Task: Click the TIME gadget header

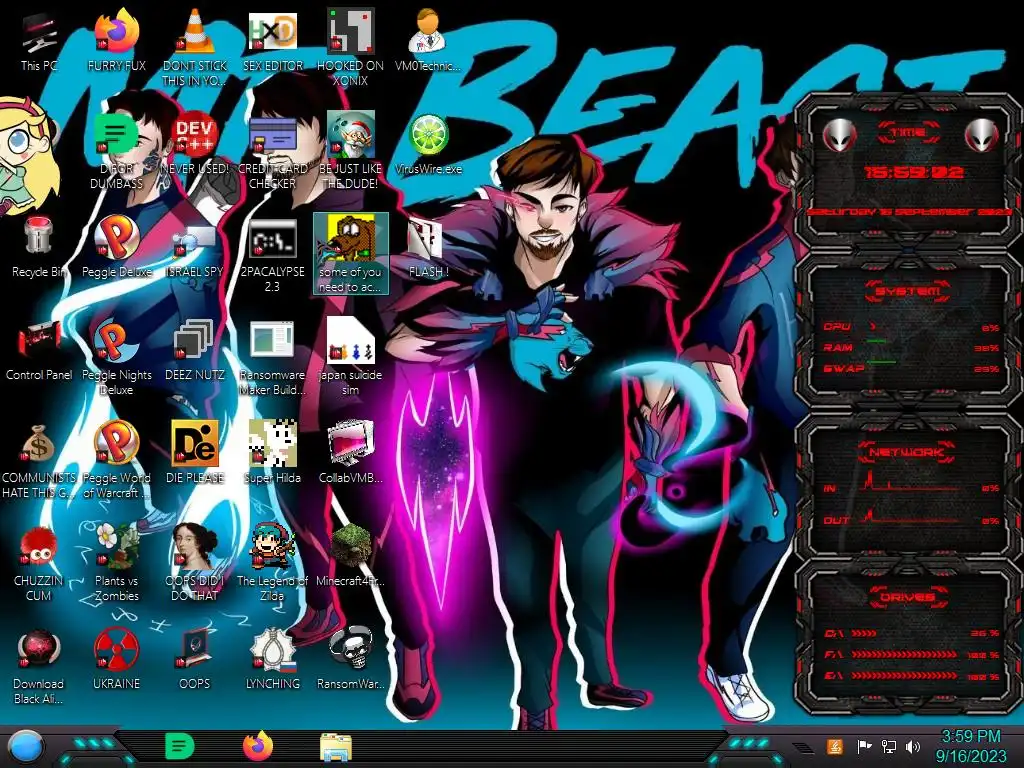Action: click(x=908, y=133)
